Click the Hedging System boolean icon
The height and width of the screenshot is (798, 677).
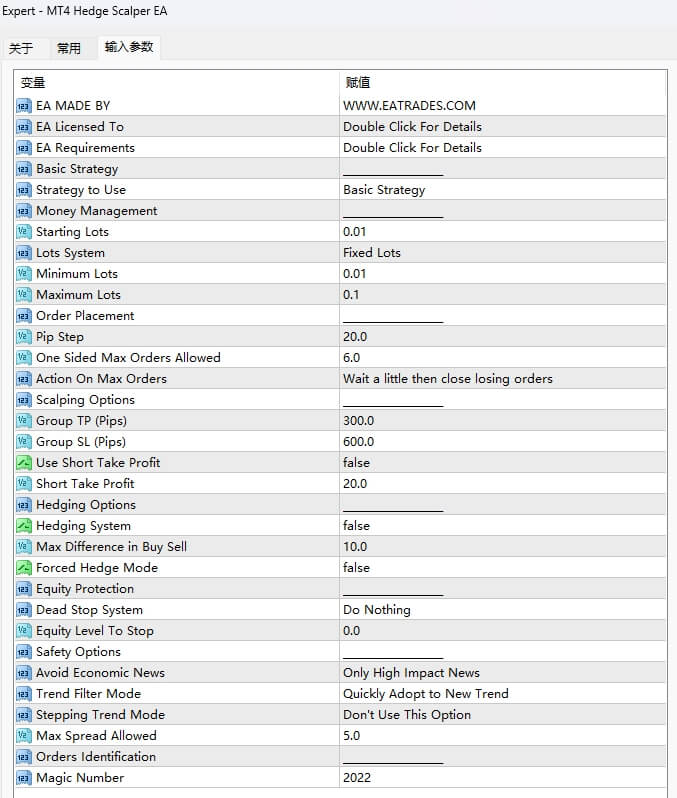(x=24, y=526)
